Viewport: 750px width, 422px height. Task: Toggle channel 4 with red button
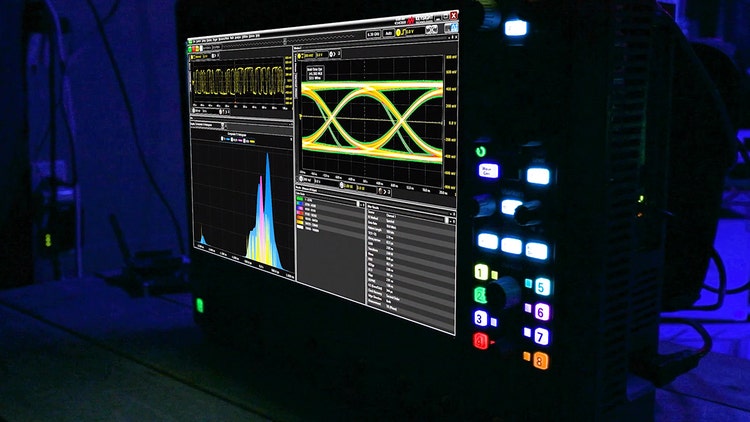[481, 342]
